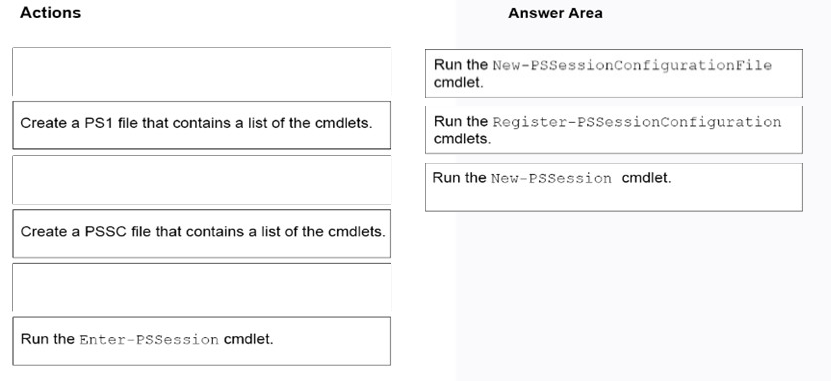Click the empty slot above the Enter-PSSession action
Viewport: 831px width, 381px height.
click(x=201, y=287)
